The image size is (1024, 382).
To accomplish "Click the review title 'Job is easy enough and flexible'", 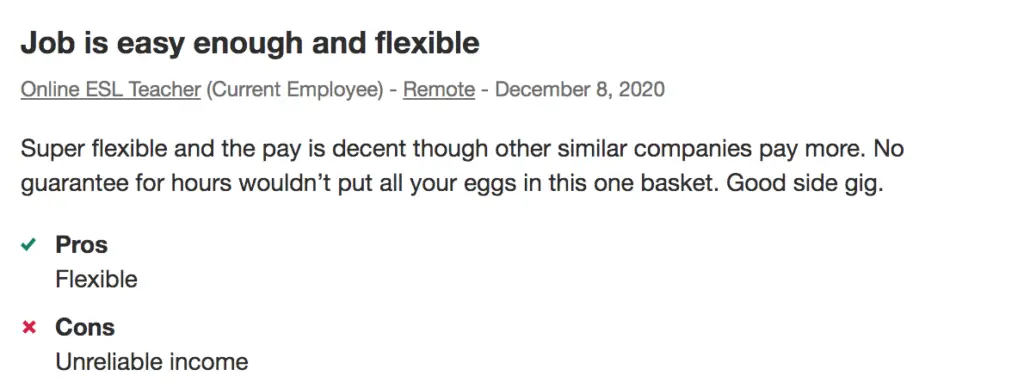I will point(250,43).
